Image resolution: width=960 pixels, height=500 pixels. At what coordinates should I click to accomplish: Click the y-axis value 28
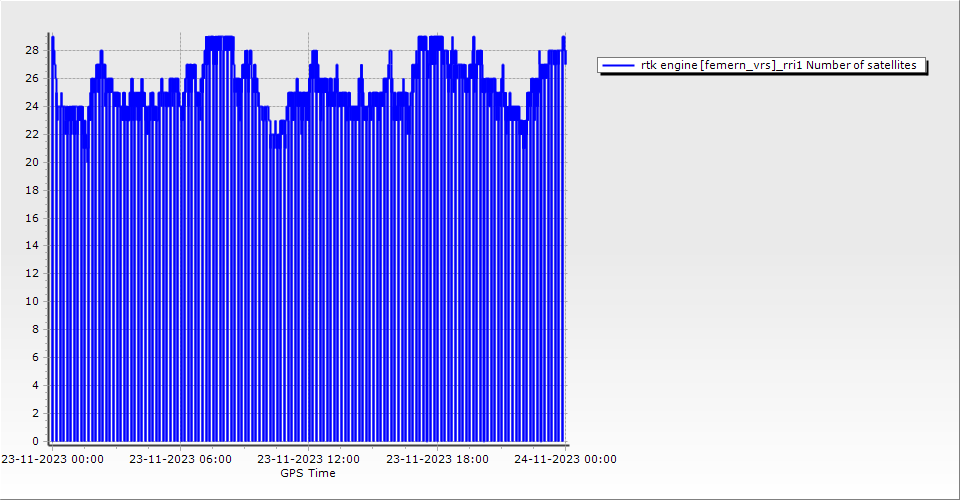tap(32, 50)
